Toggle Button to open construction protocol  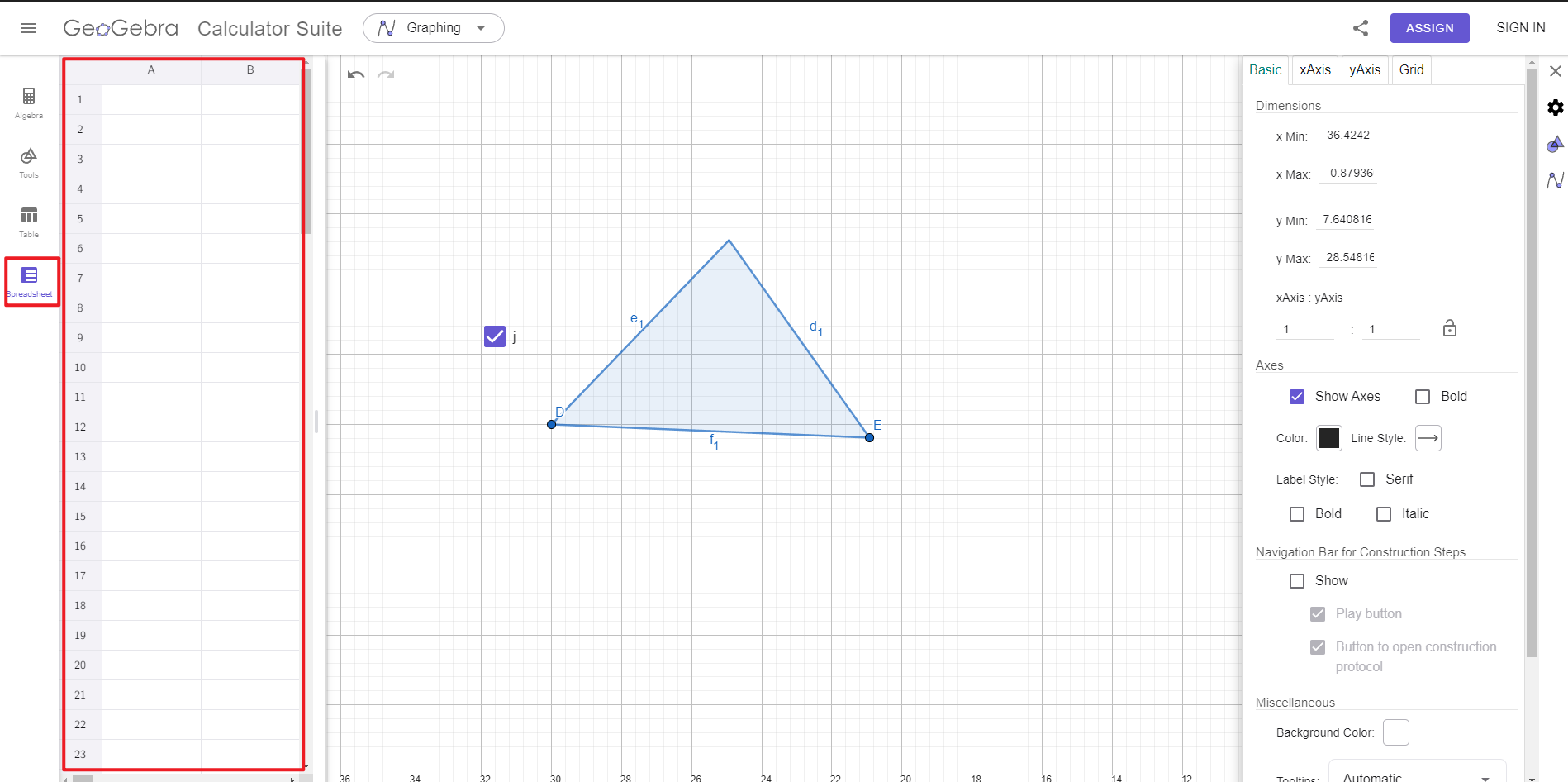[x=1318, y=647]
